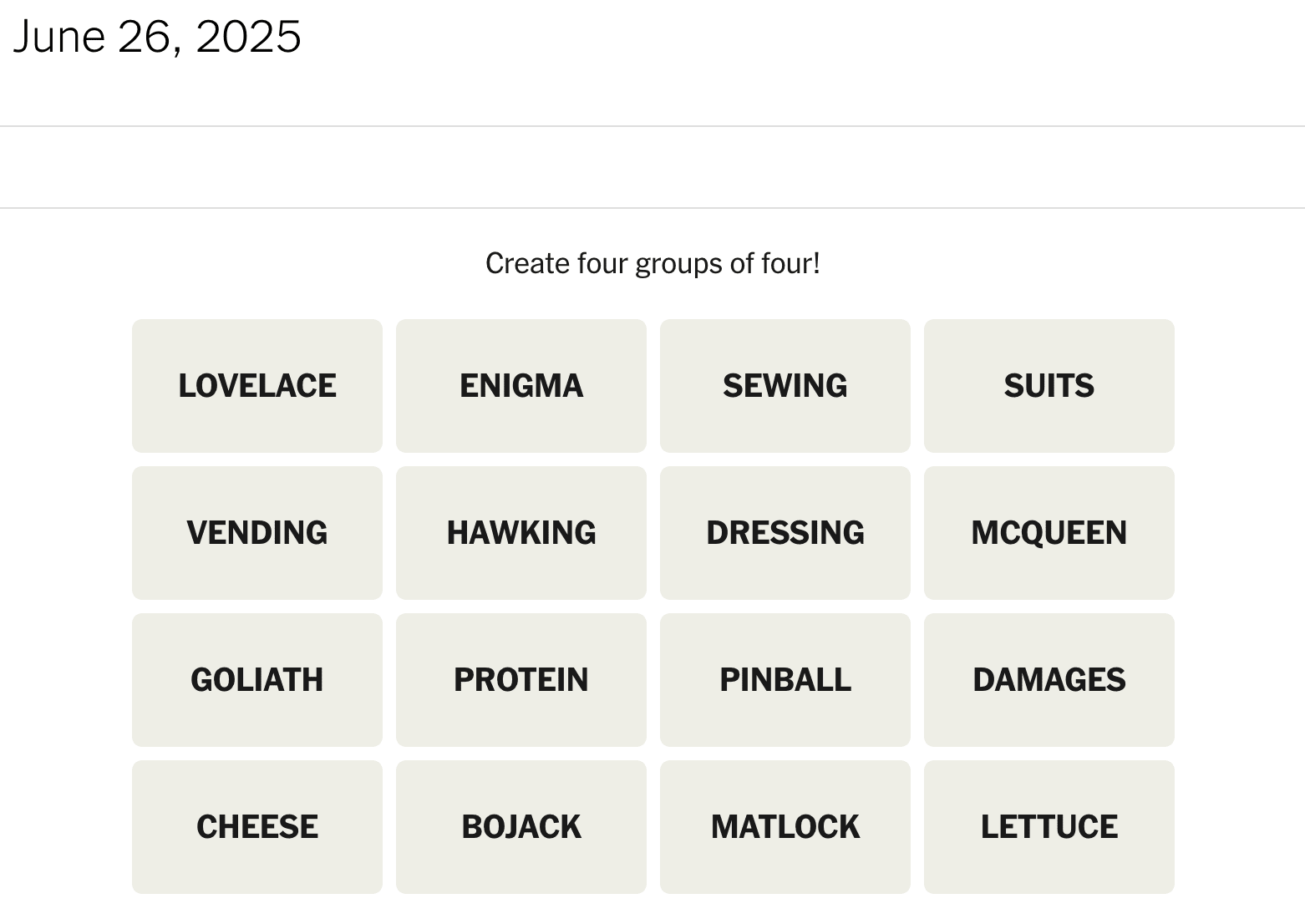Select the PINBALL tile
The image size is (1305, 924).
point(785,680)
